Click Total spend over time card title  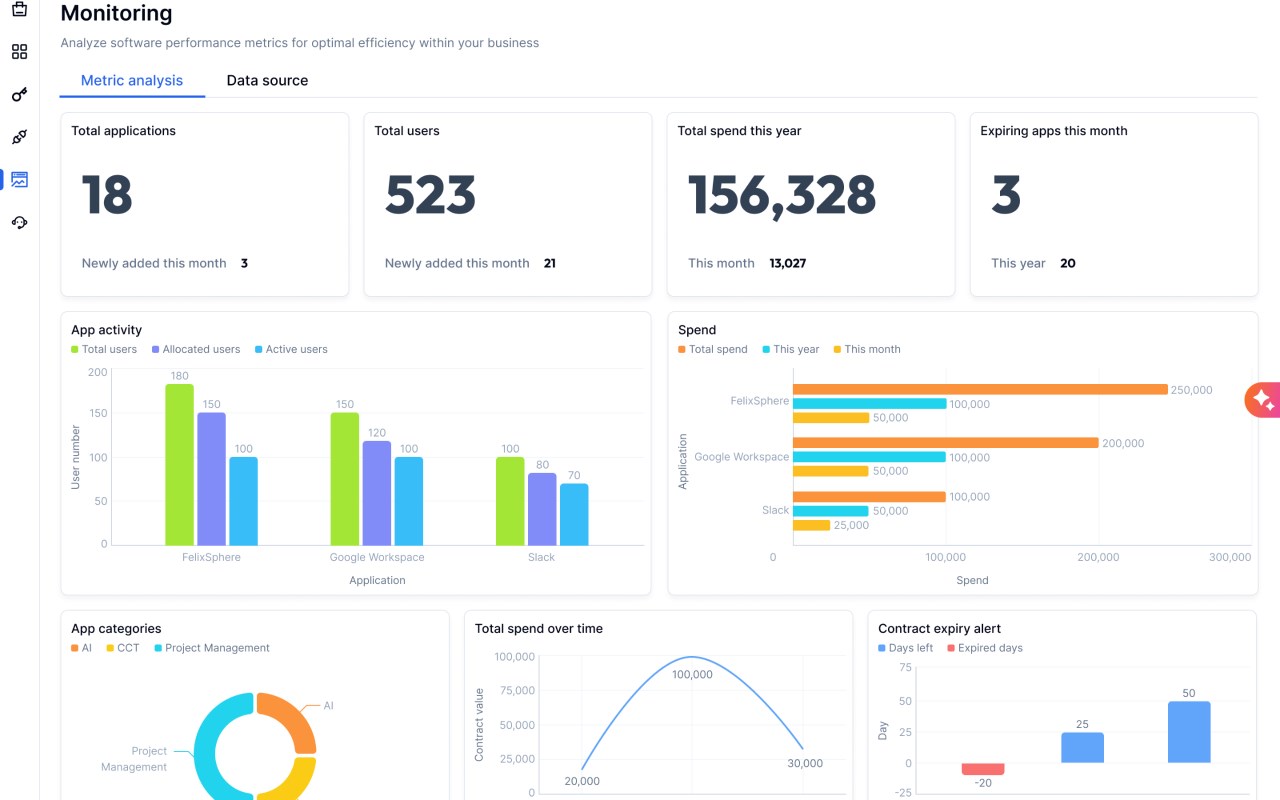(x=539, y=629)
